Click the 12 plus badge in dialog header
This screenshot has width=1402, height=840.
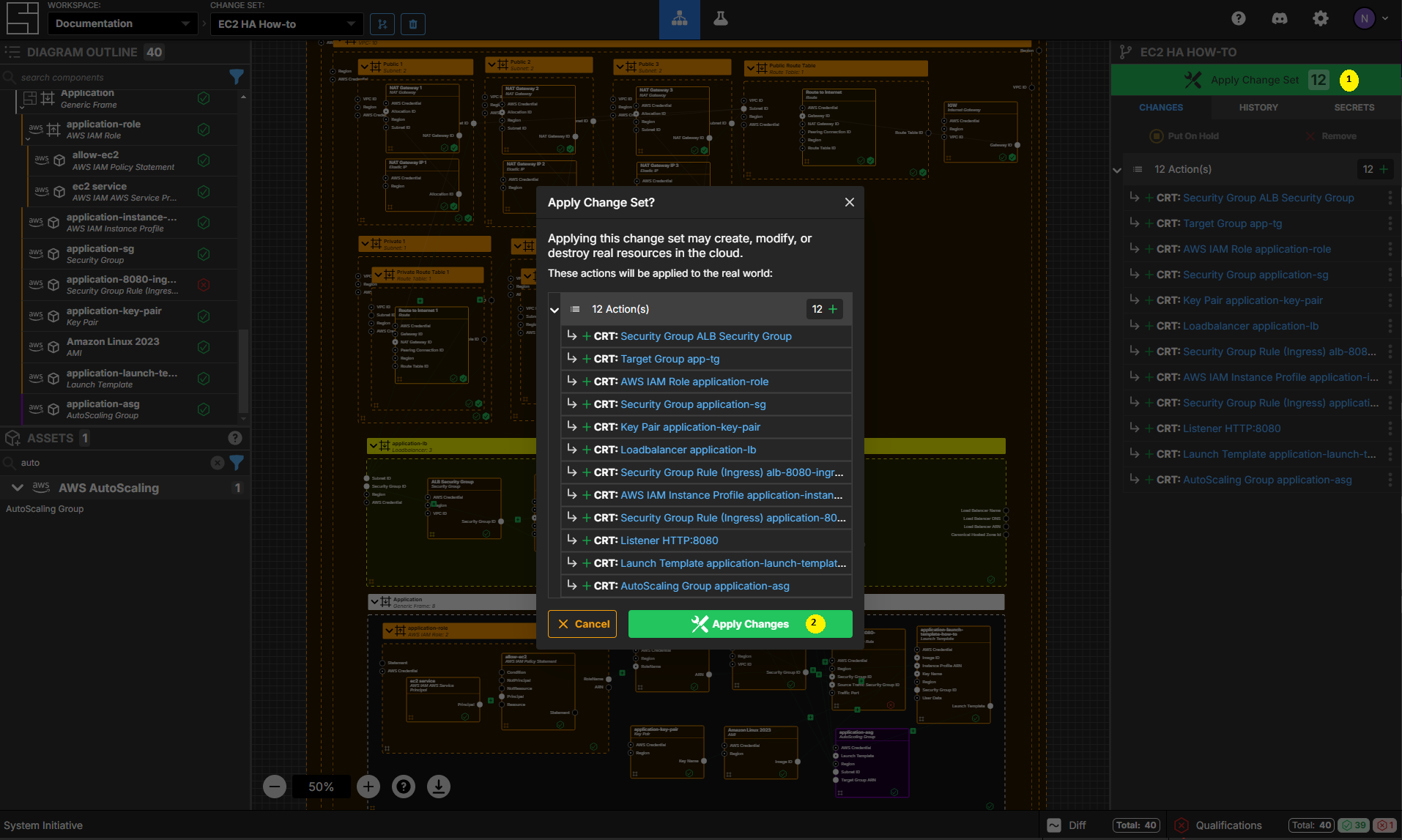pos(824,309)
